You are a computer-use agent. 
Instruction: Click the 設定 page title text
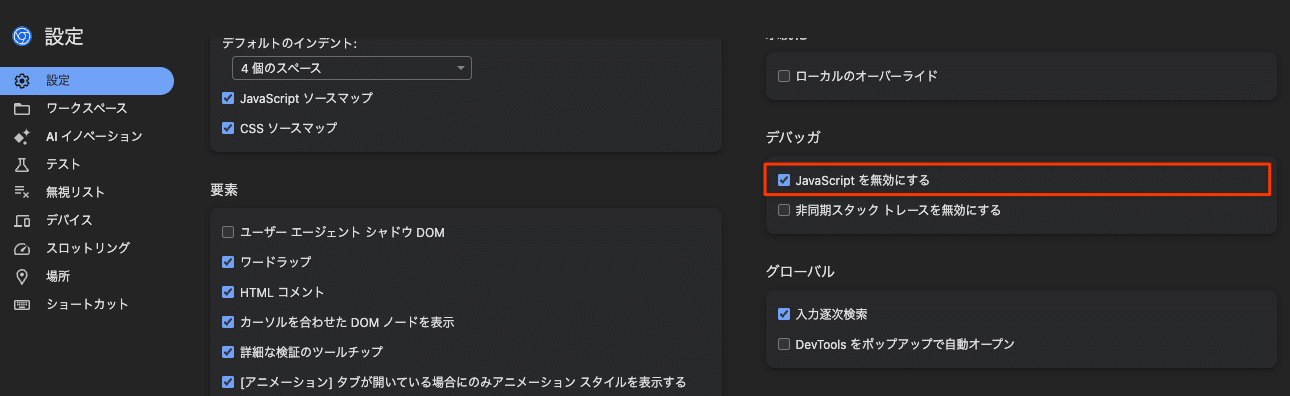(x=64, y=37)
